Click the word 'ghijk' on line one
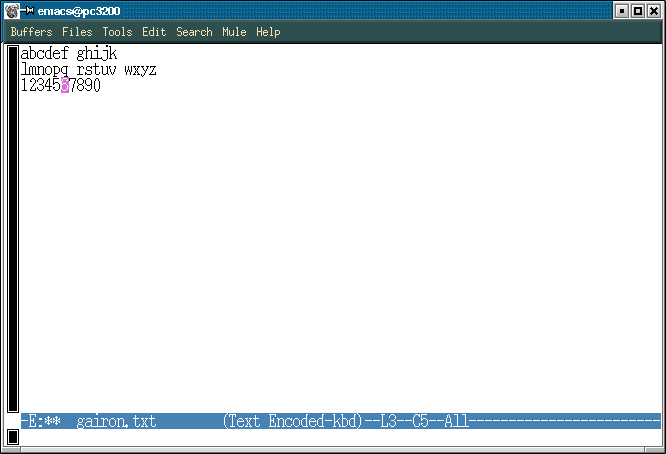Screen dimensions: 666x454 (97, 54)
